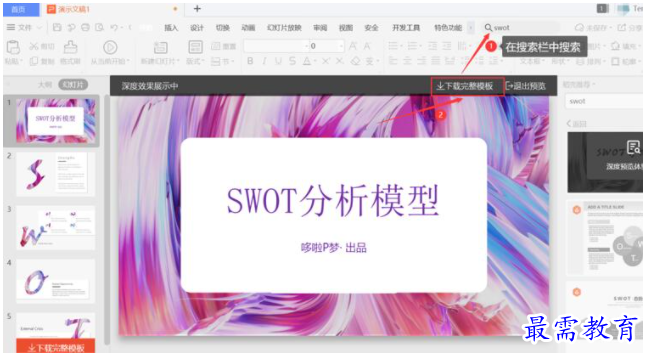The image size is (646, 360).
Task: Open the 安全 ribbon tab
Action: [x=371, y=28]
